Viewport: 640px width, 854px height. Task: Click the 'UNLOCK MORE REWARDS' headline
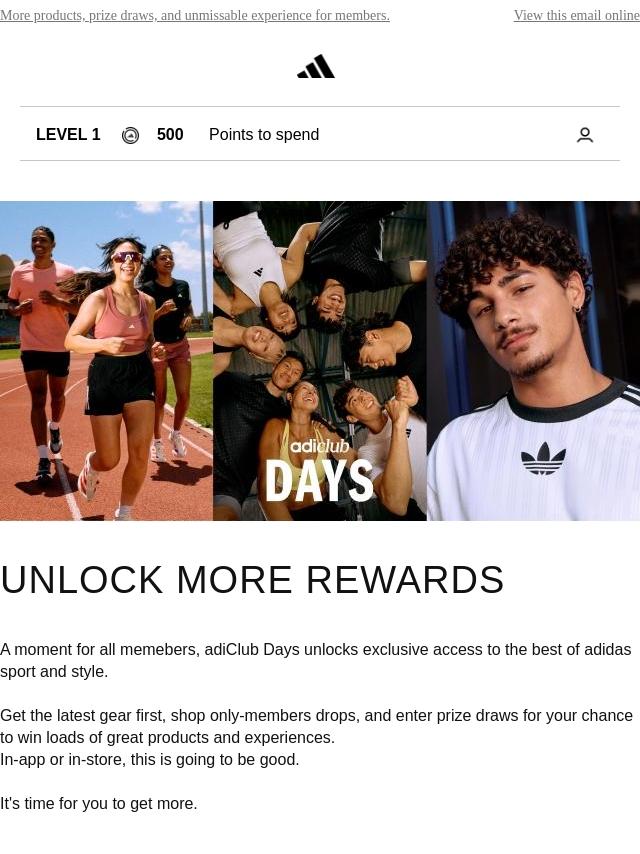[x=252, y=580]
